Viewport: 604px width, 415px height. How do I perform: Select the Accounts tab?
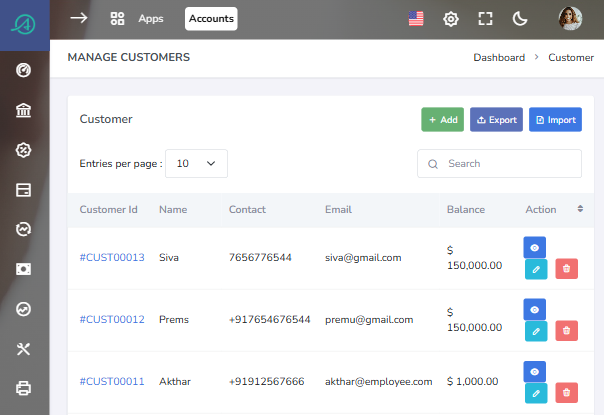pos(211,19)
